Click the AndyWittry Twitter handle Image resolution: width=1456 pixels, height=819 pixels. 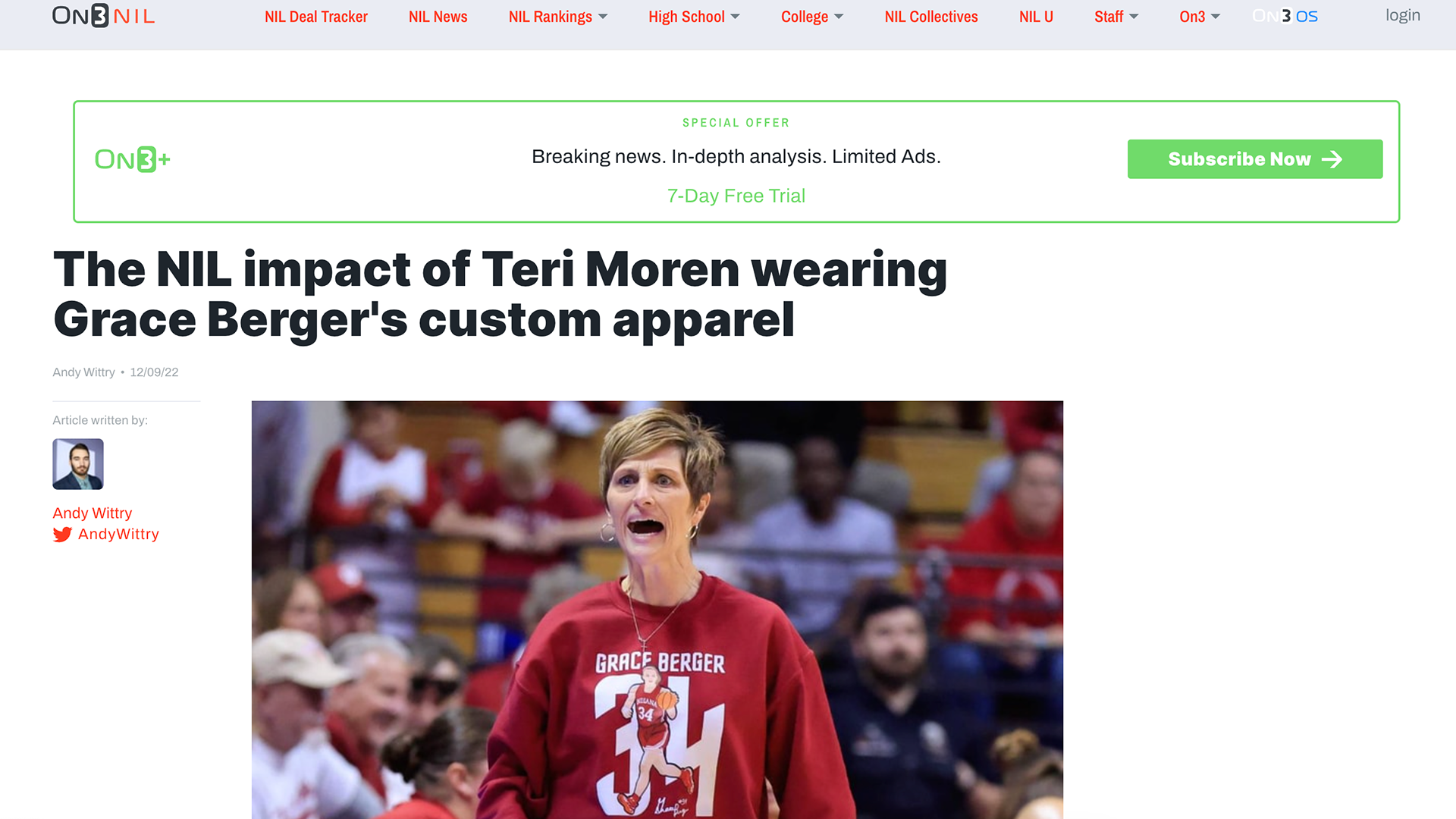tap(118, 534)
